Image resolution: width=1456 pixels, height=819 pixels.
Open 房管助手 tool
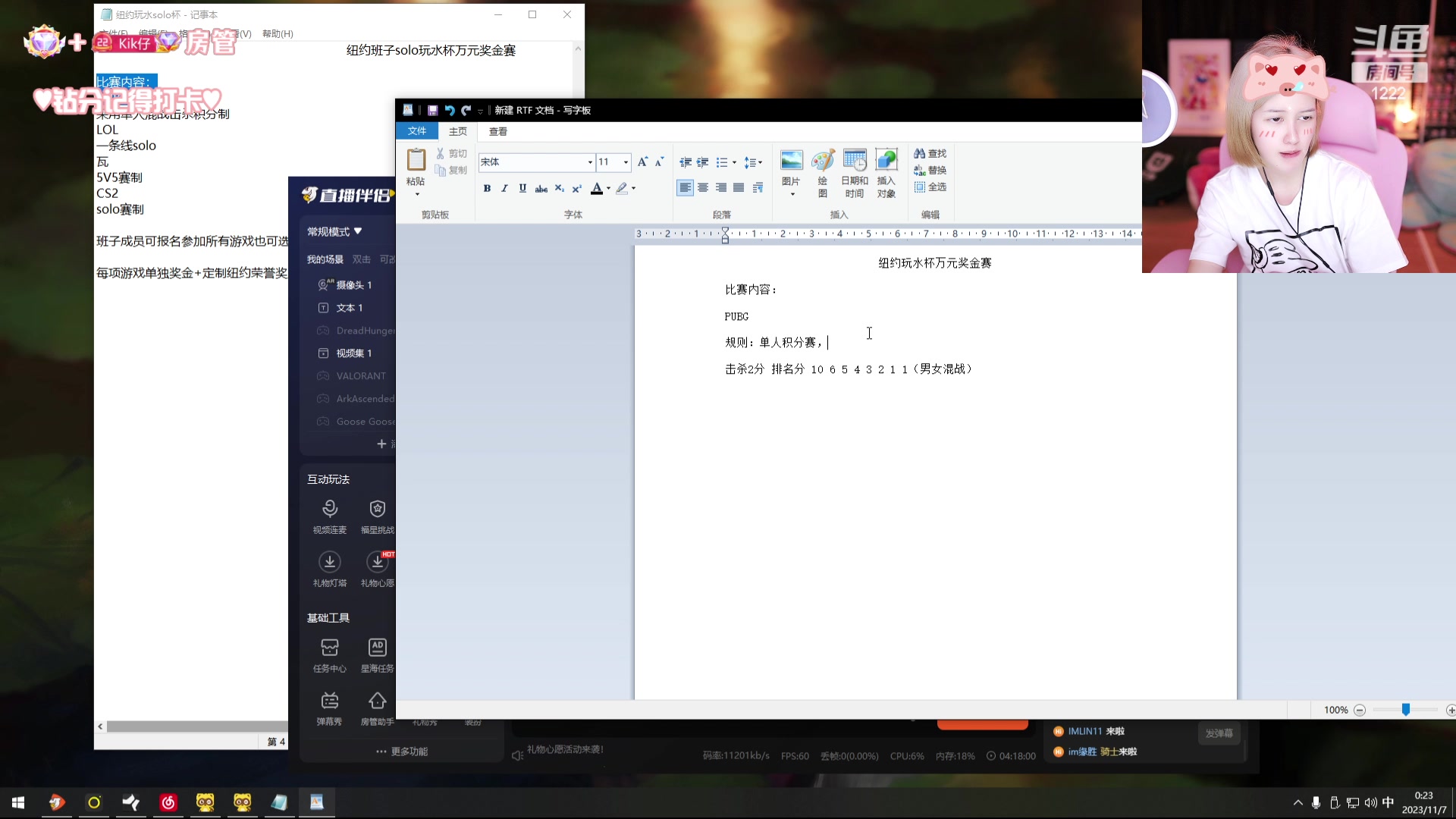click(378, 708)
